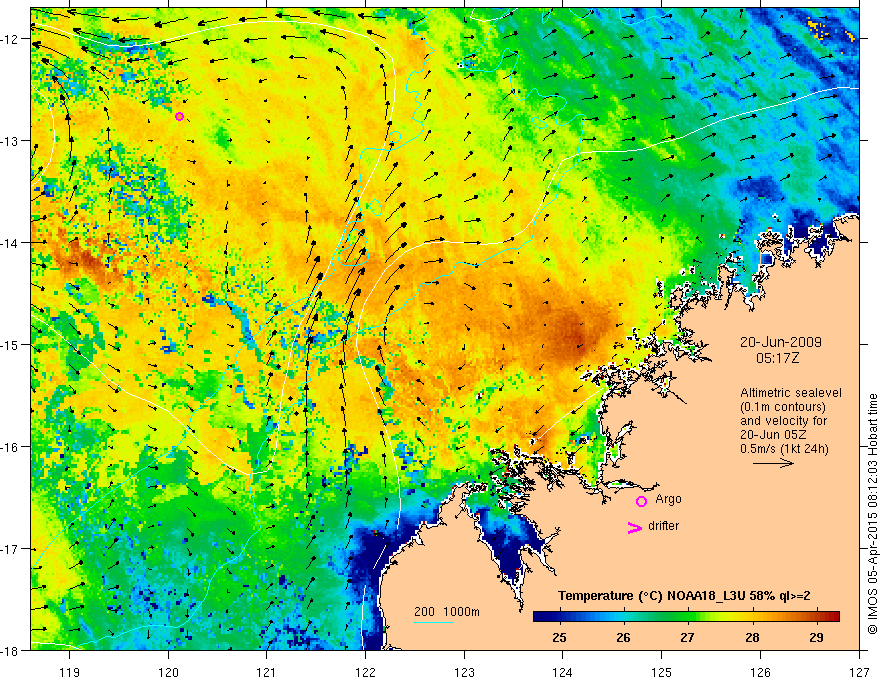
Task: Click the '25' value on color scale
Action: (x=559, y=637)
